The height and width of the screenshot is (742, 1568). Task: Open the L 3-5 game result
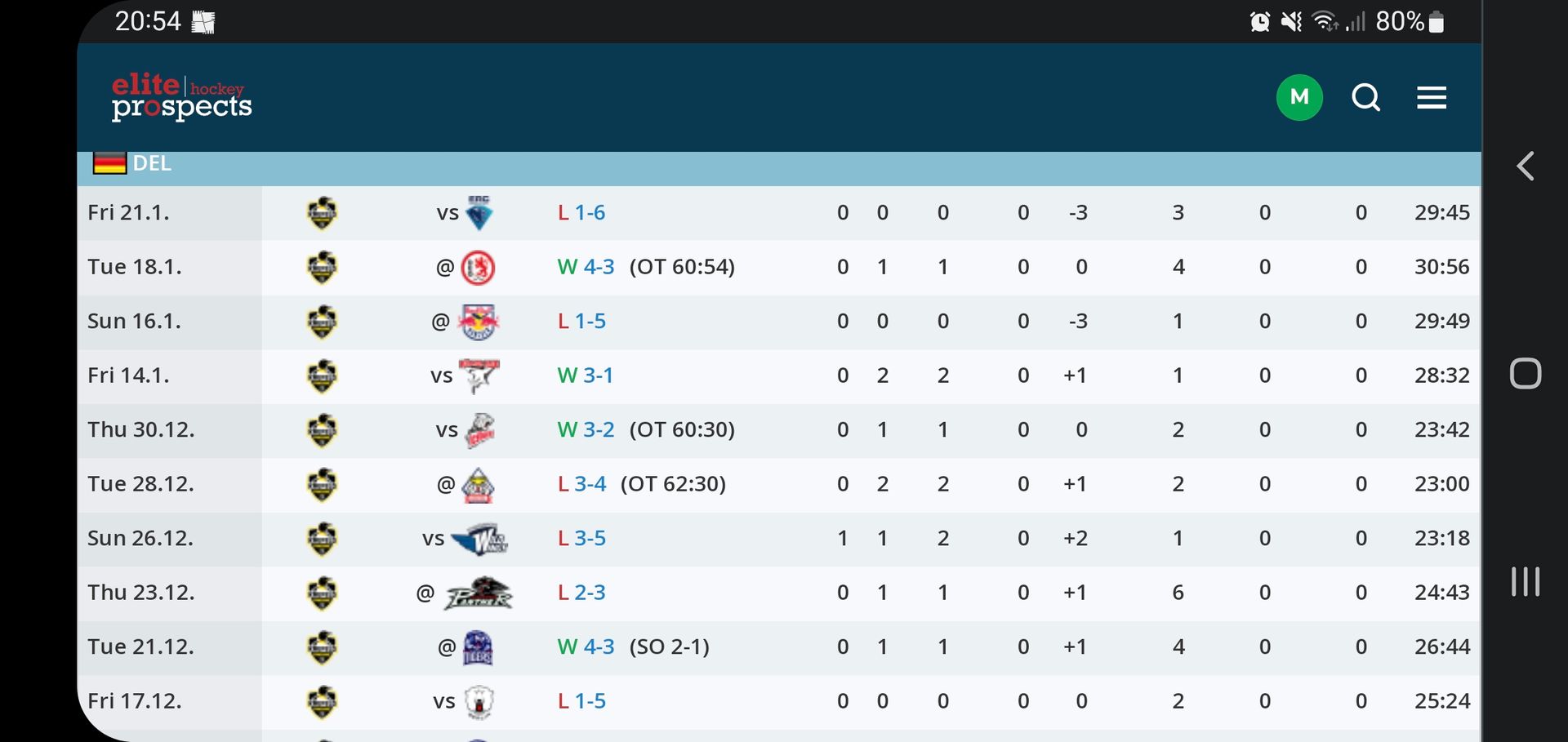click(581, 539)
